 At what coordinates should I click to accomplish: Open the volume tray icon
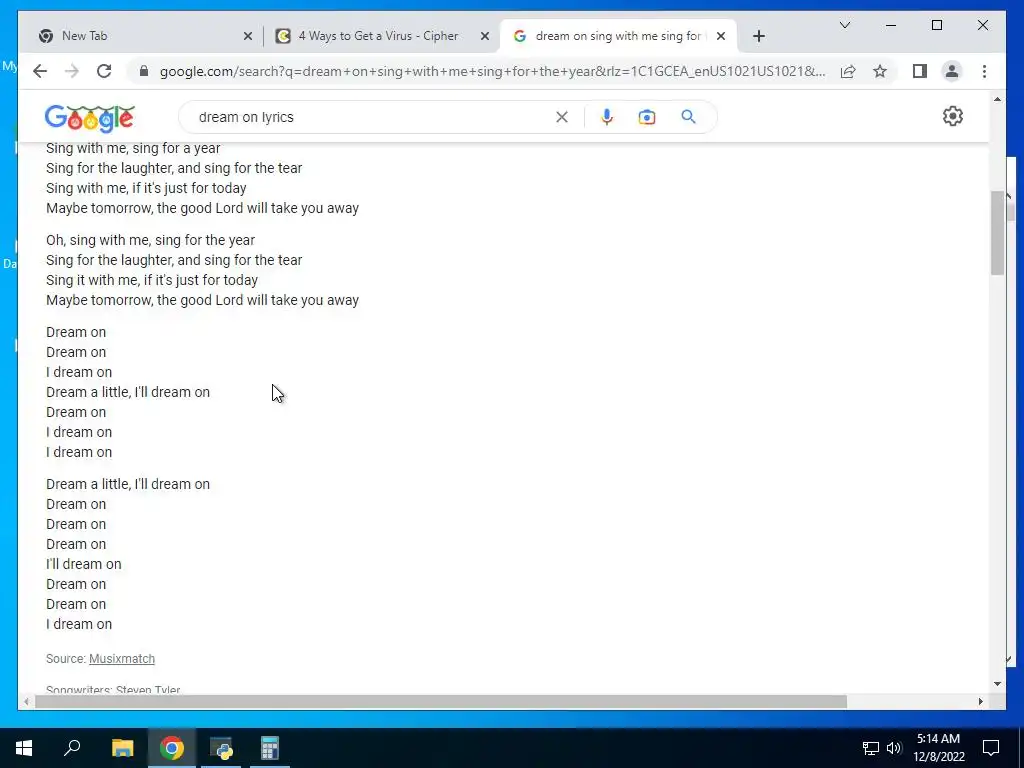click(x=893, y=748)
